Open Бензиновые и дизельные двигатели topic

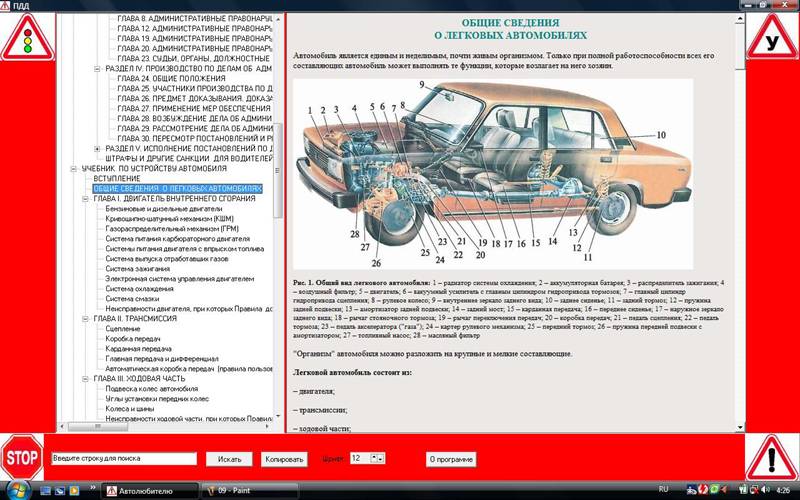(x=164, y=209)
